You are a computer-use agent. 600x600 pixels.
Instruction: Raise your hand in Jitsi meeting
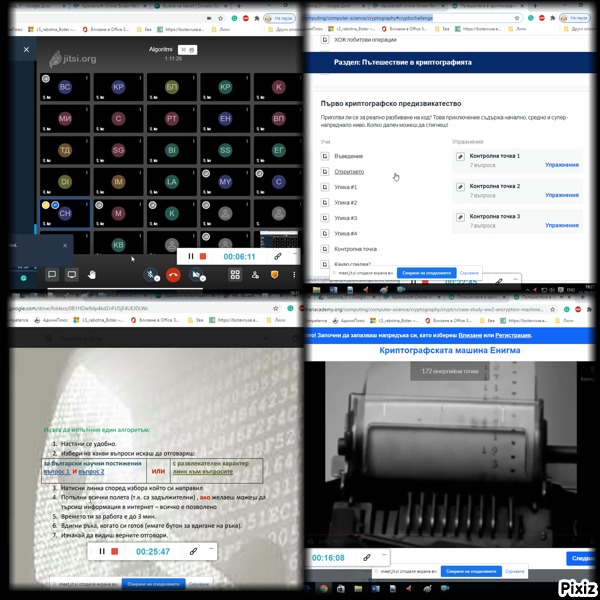[92, 274]
